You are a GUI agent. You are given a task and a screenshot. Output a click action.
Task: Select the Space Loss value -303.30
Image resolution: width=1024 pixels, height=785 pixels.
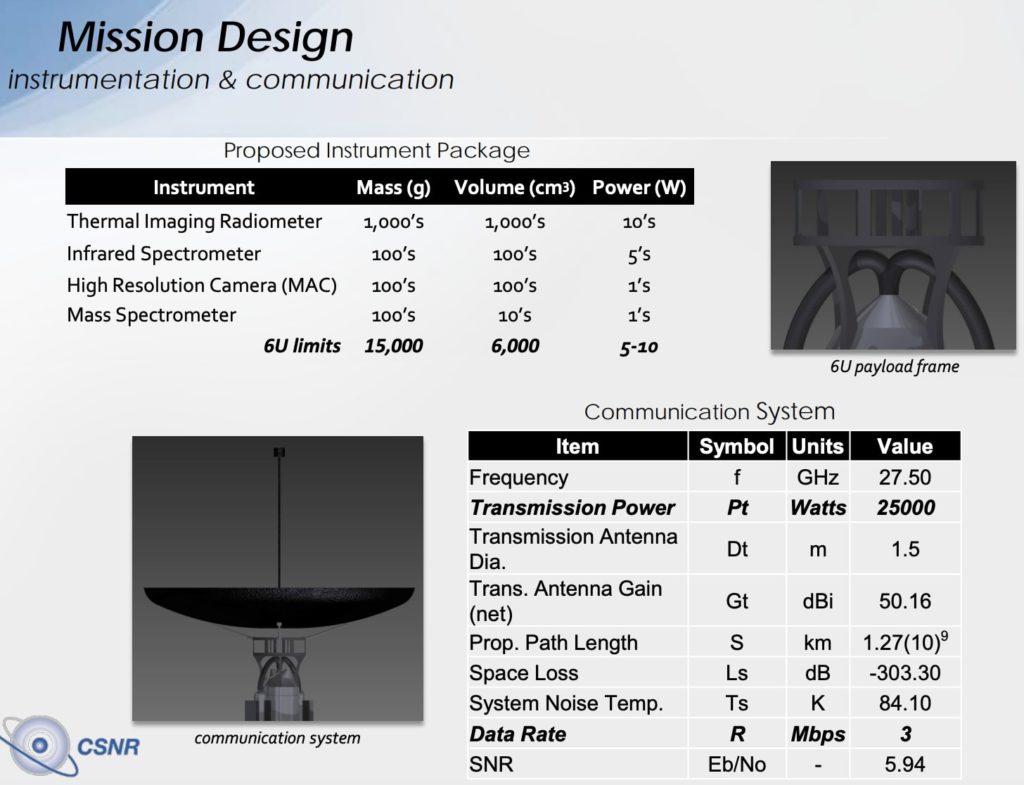point(904,673)
